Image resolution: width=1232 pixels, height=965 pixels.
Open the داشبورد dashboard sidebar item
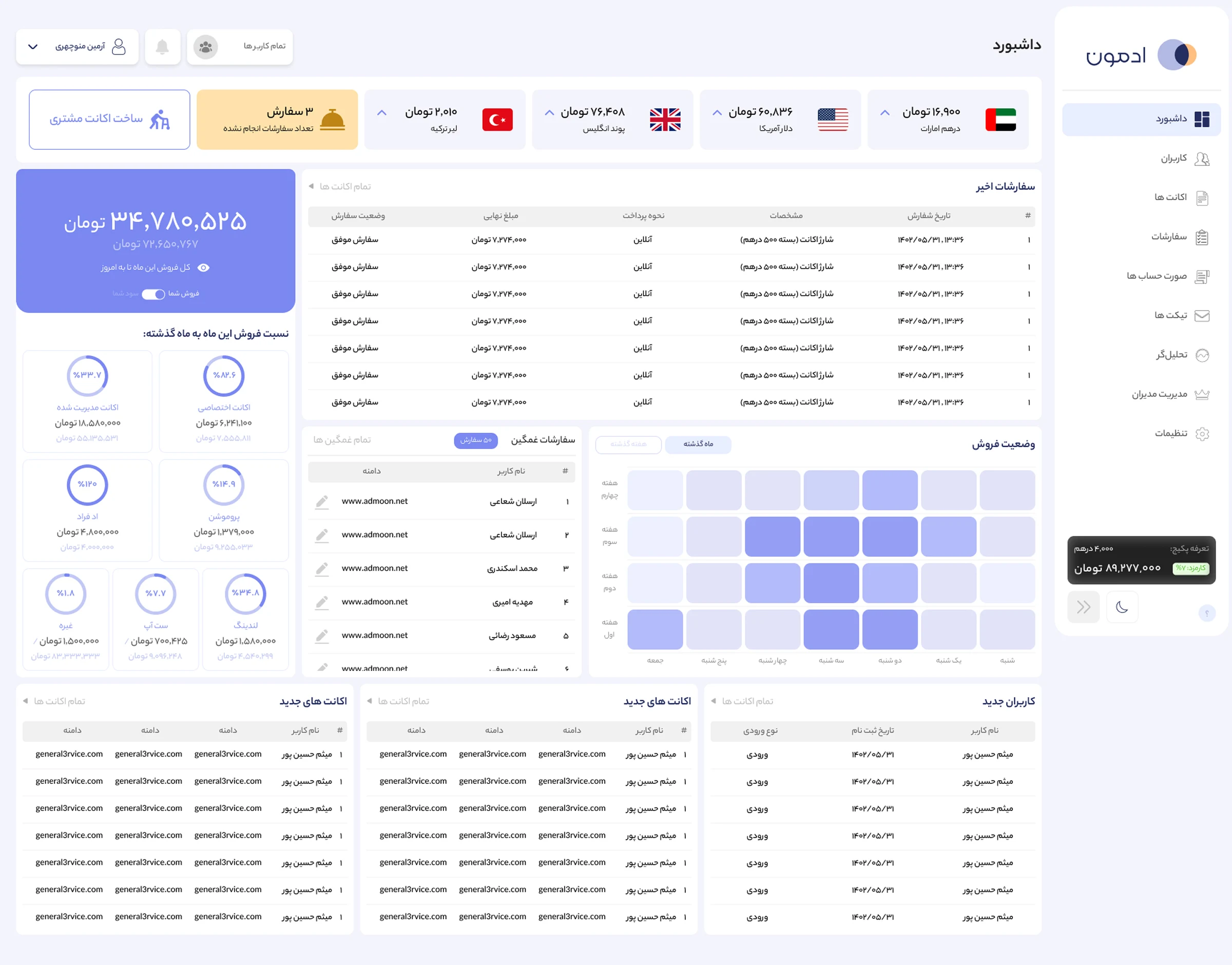tap(1141, 119)
